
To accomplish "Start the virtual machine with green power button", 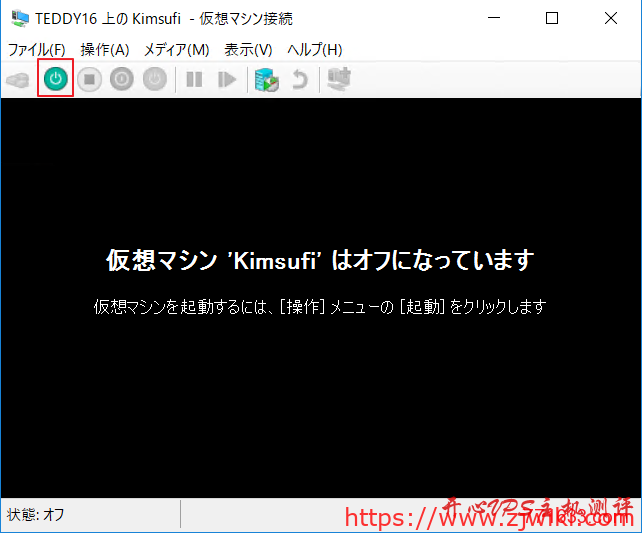I will tap(56, 79).
